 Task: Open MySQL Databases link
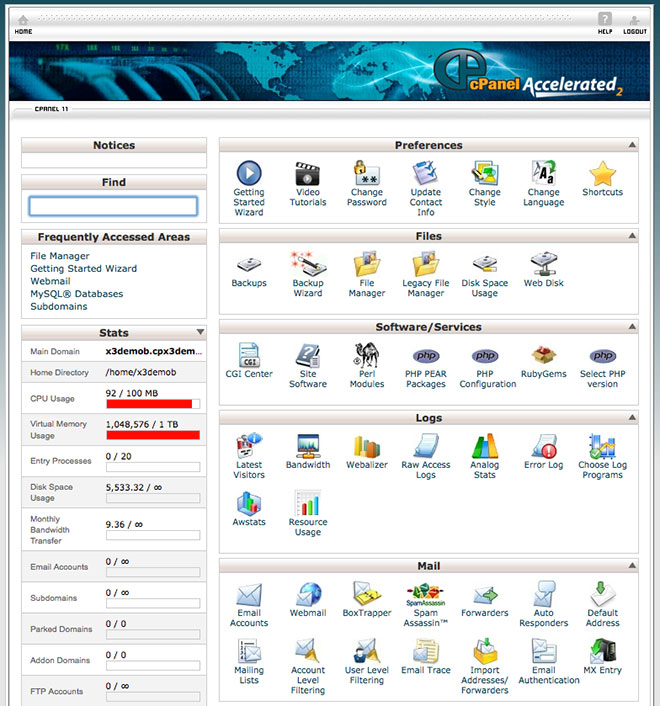coord(77,294)
